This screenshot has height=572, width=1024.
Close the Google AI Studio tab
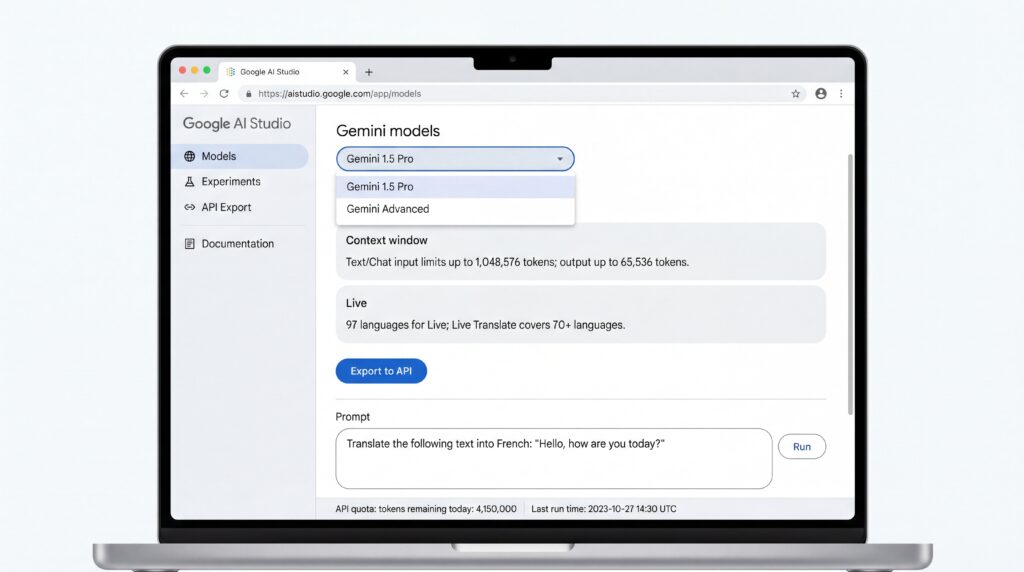coord(345,72)
